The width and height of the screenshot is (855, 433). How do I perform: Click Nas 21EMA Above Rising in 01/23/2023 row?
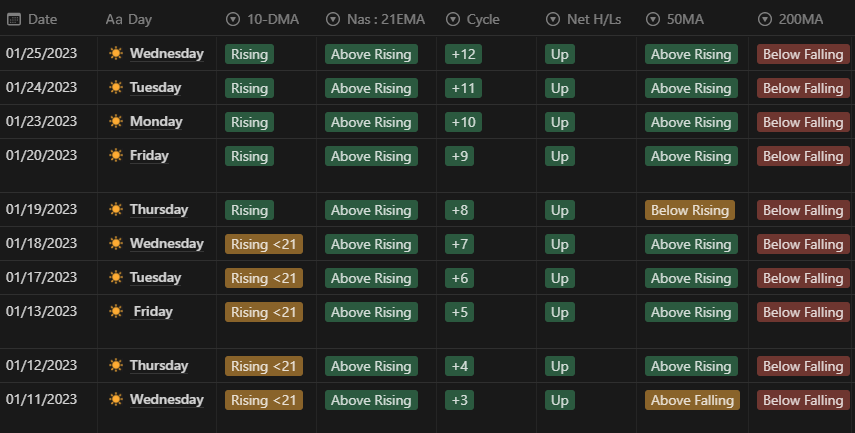[x=371, y=122]
